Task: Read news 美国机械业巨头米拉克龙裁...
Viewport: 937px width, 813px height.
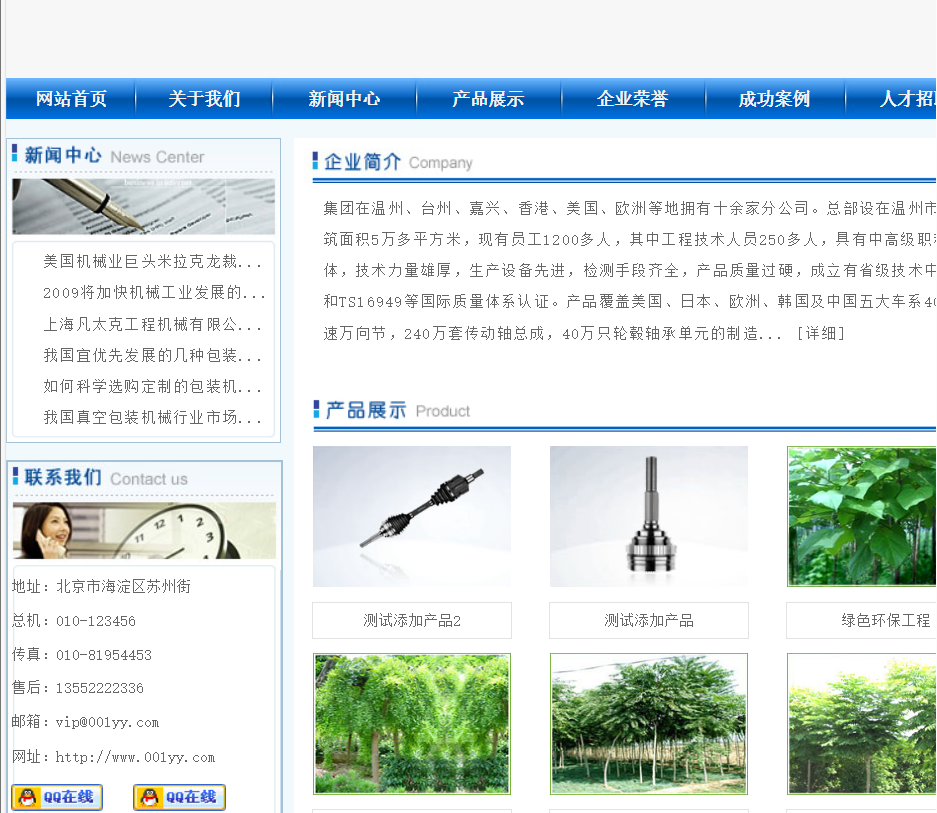Action: [x=152, y=262]
